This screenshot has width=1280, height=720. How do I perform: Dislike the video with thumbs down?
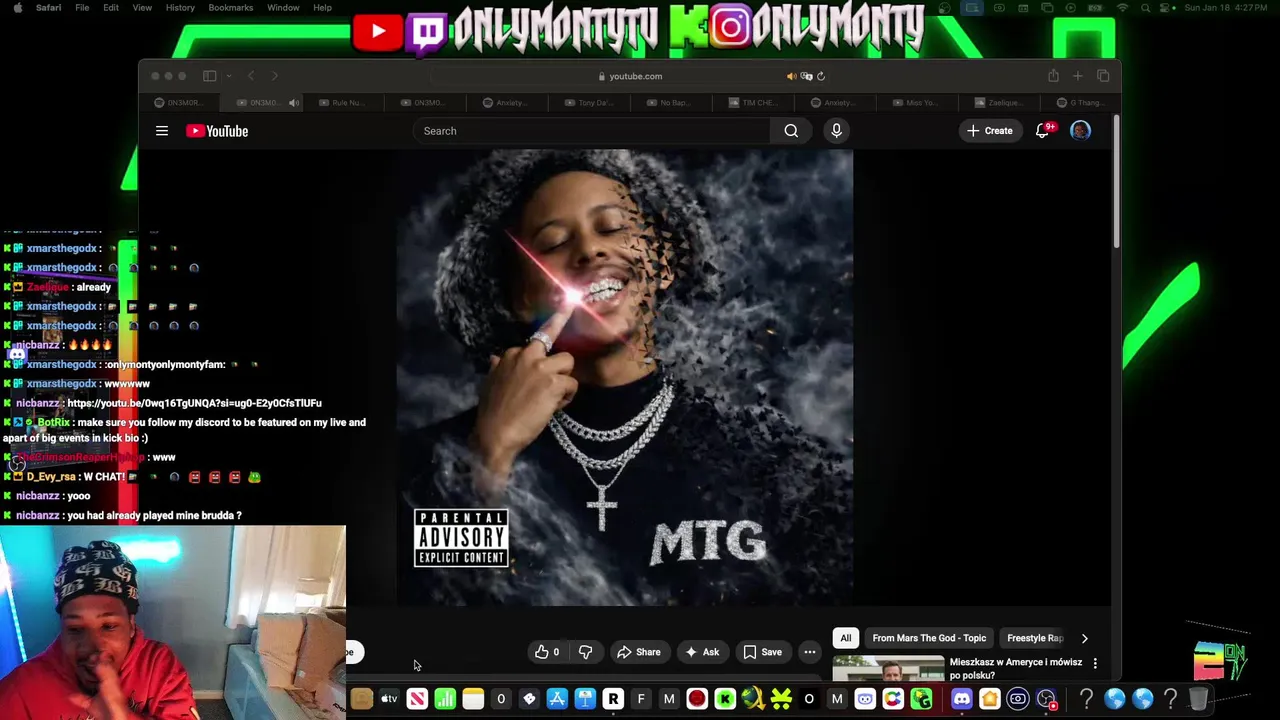(586, 652)
